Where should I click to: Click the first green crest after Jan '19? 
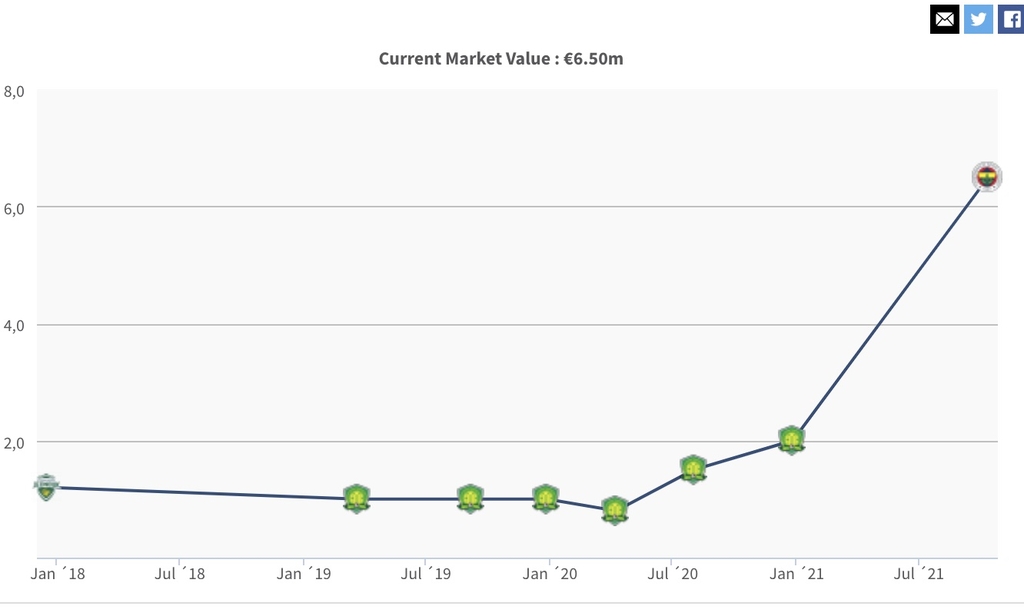point(356,498)
